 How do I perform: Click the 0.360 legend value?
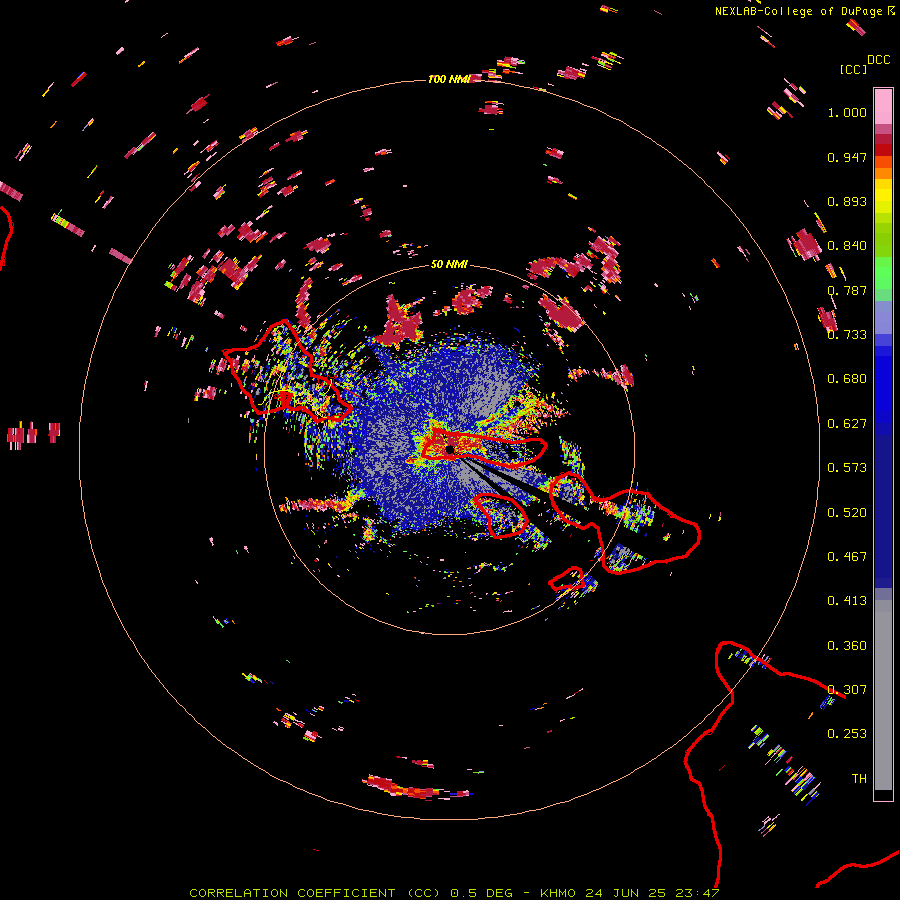pos(847,646)
